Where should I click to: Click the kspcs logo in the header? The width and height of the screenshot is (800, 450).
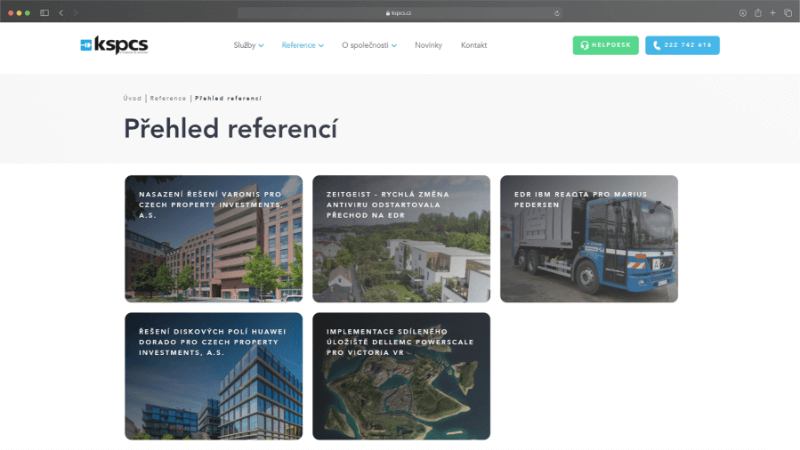pos(114,45)
